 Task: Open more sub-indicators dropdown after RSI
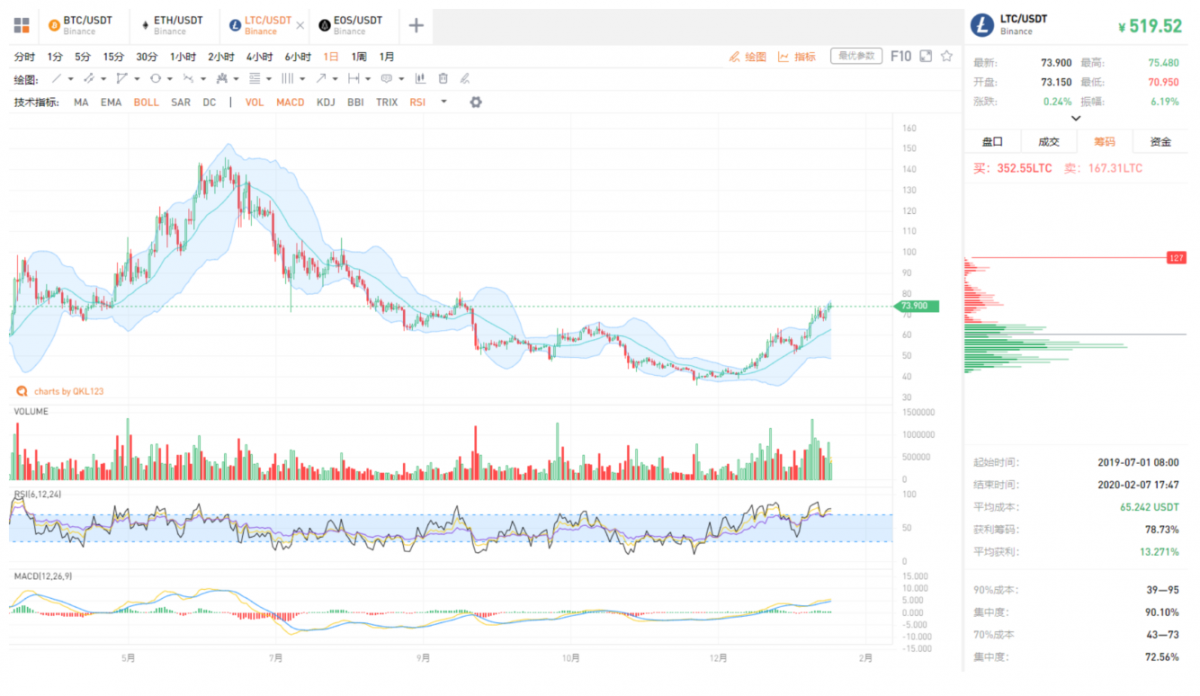[x=443, y=101]
